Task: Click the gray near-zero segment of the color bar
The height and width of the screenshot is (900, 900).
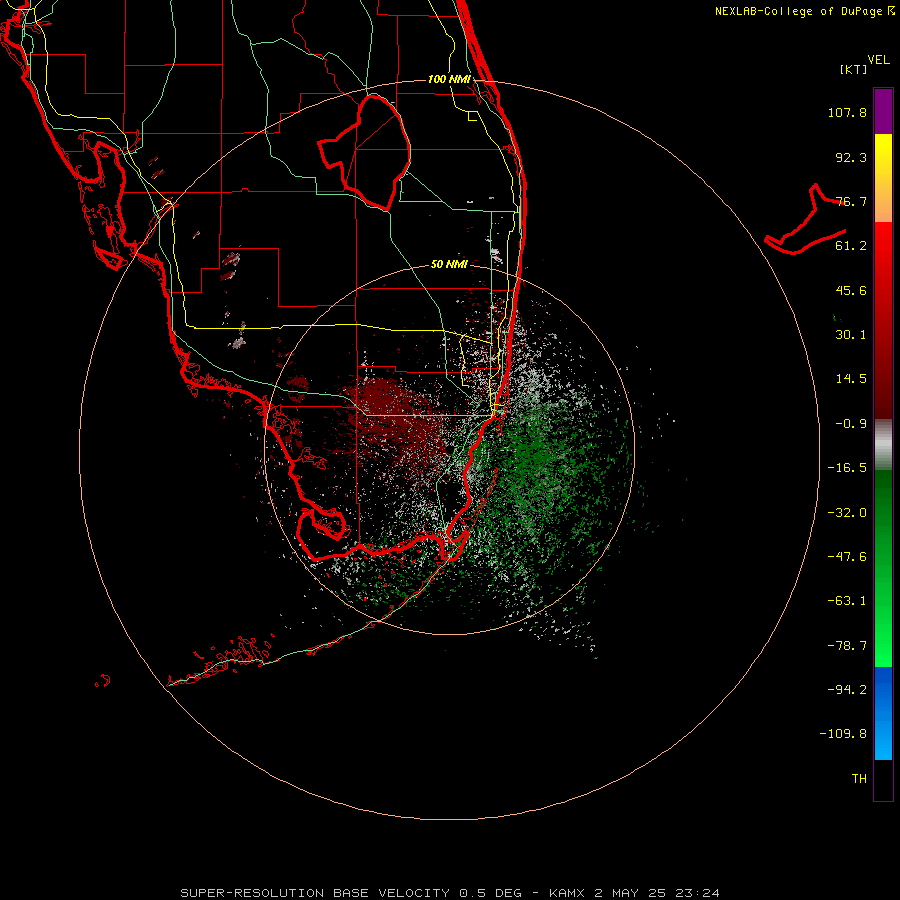Action: click(883, 444)
